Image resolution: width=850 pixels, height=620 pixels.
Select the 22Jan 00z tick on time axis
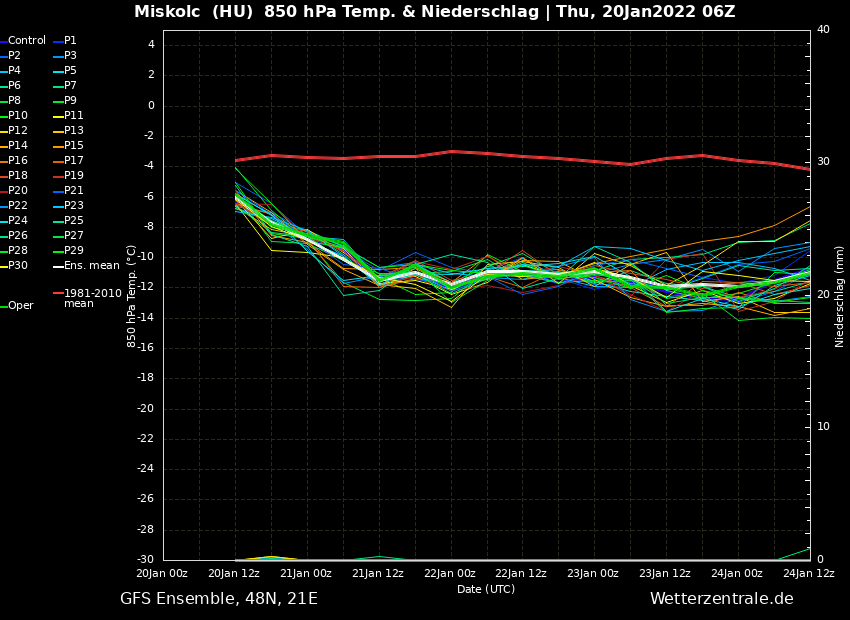[x=449, y=574]
